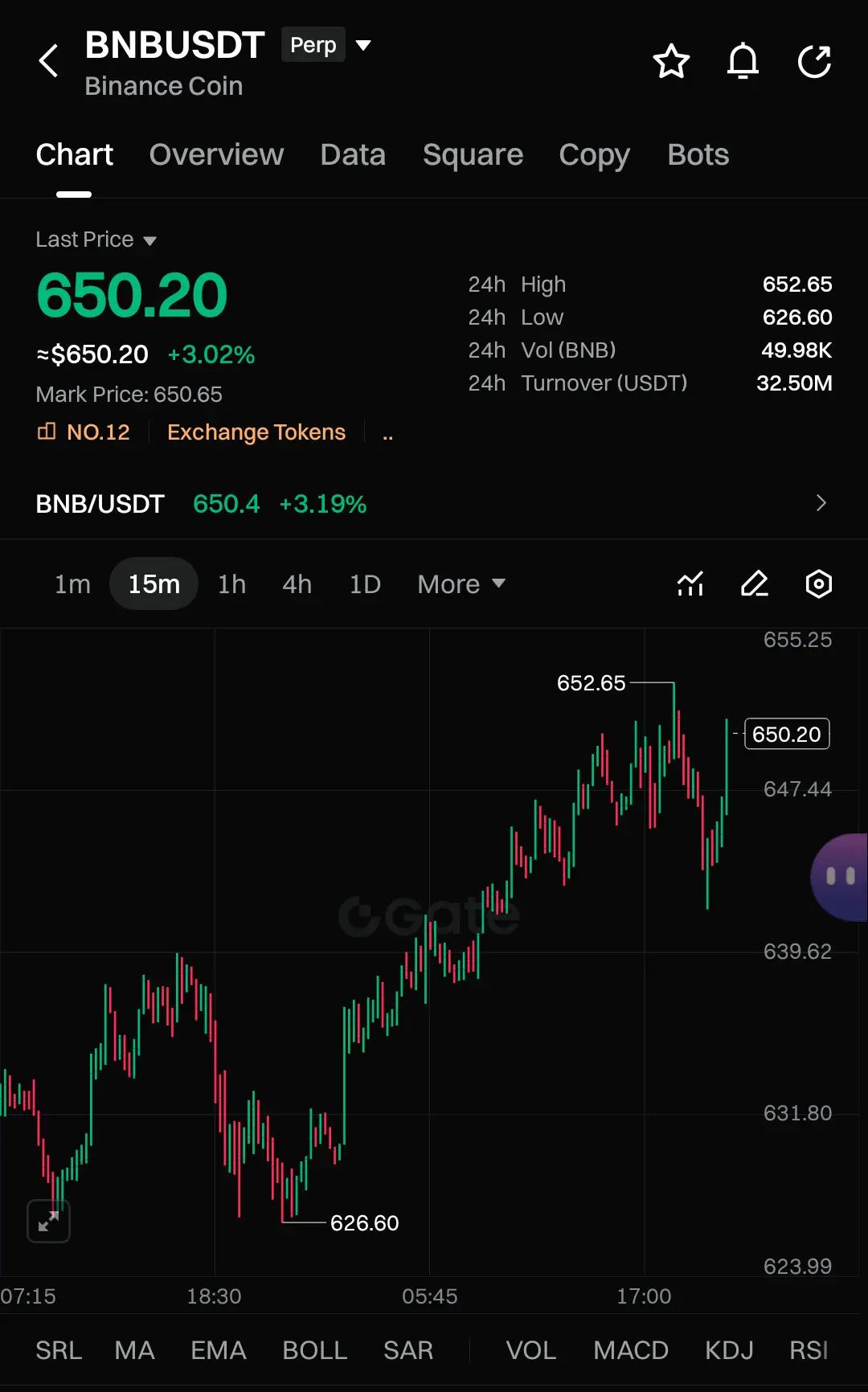Tap the NO.12 ranking label

98,432
